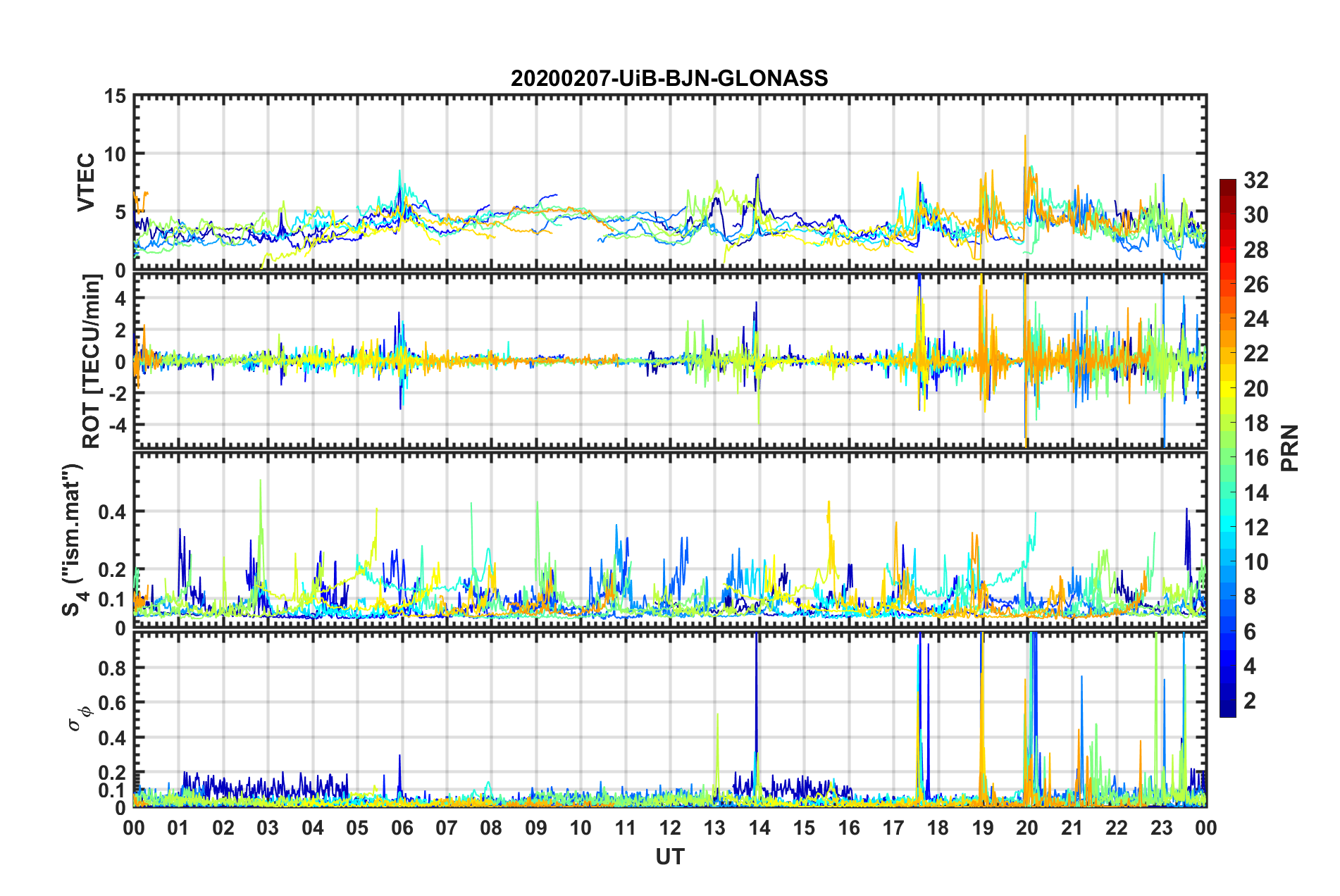1340x896 pixels.
Task: Click x-axis hour label 11
Action: tap(626, 828)
